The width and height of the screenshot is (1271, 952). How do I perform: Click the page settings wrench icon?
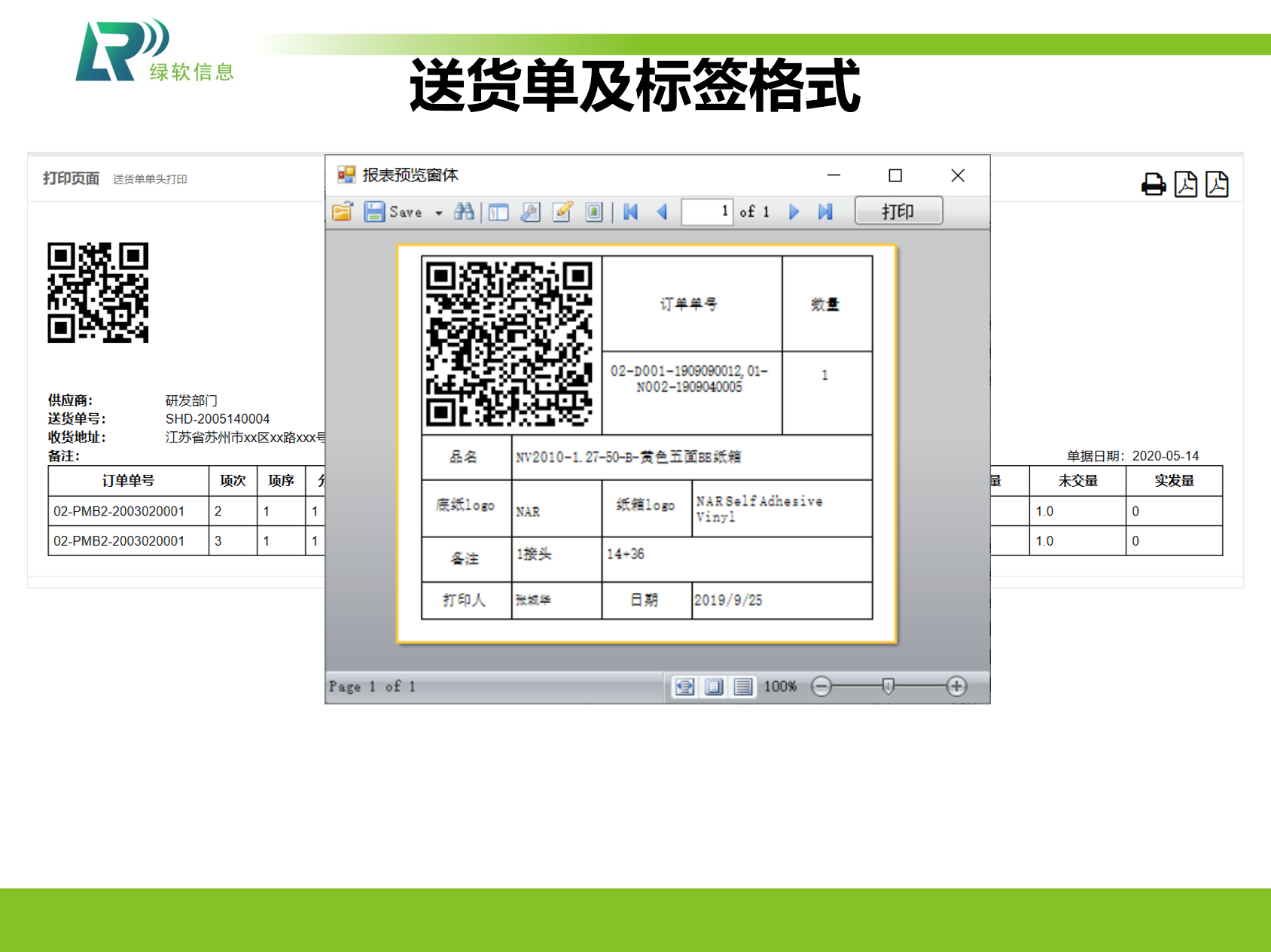point(530,212)
